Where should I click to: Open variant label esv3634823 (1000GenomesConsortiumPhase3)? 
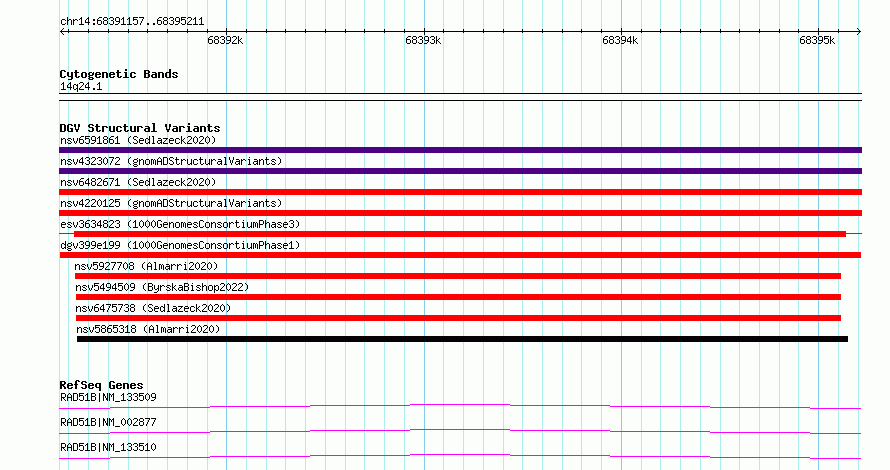(x=180, y=224)
